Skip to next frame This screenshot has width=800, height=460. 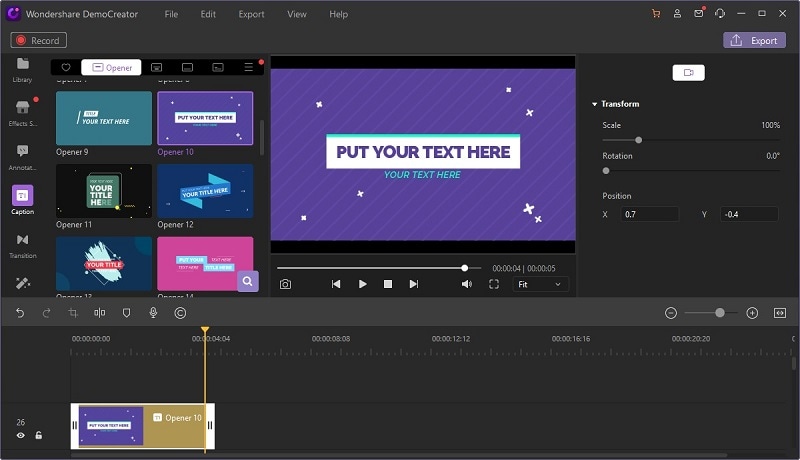click(x=414, y=284)
